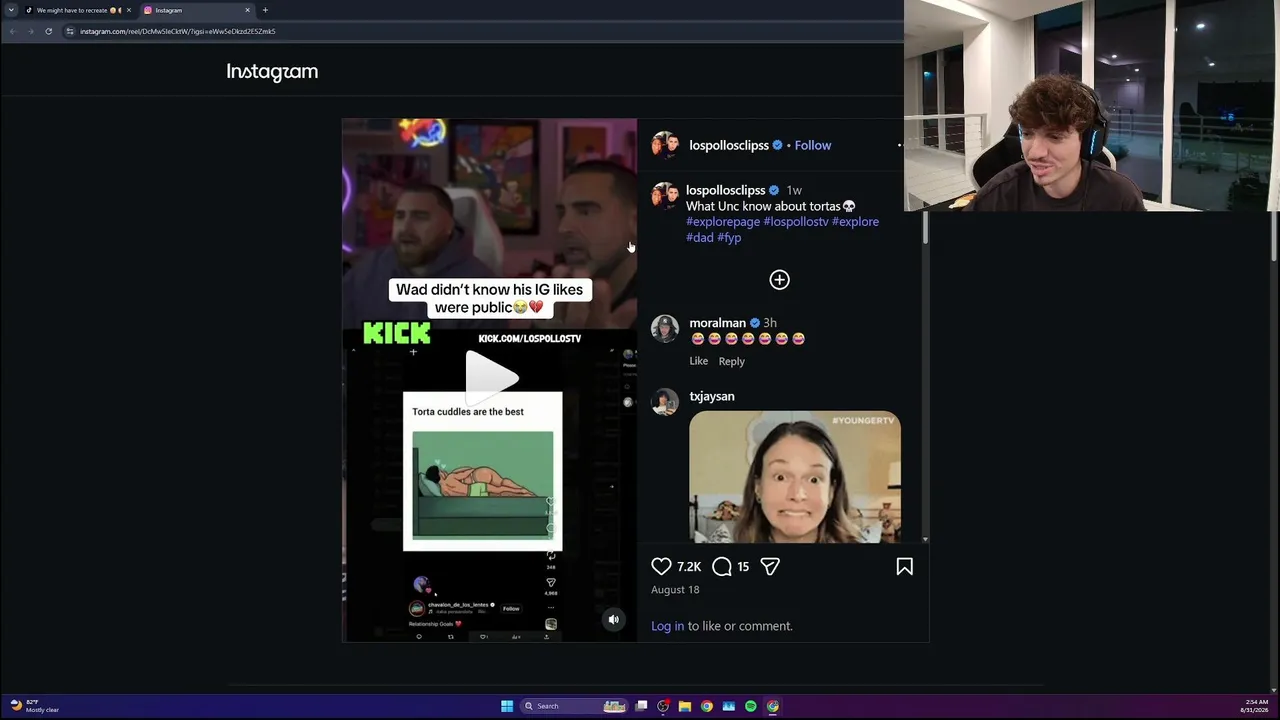This screenshot has height=720, width=1280.
Task: Open the weather widget on the taskbar
Action: tap(35, 706)
